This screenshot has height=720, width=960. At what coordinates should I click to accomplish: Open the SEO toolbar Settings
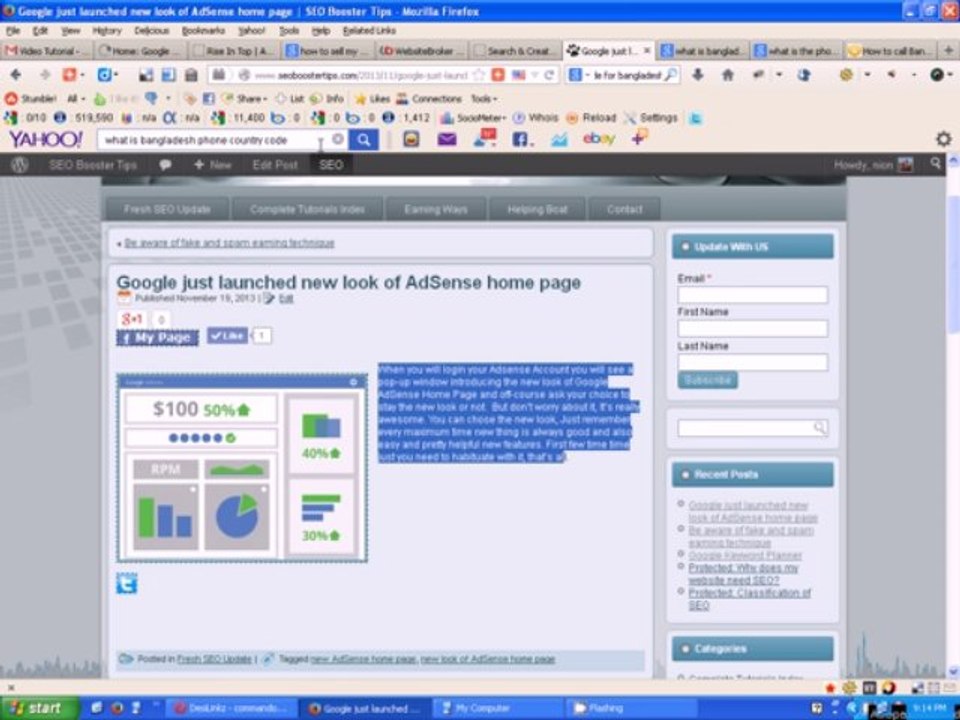tap(650, 118)
